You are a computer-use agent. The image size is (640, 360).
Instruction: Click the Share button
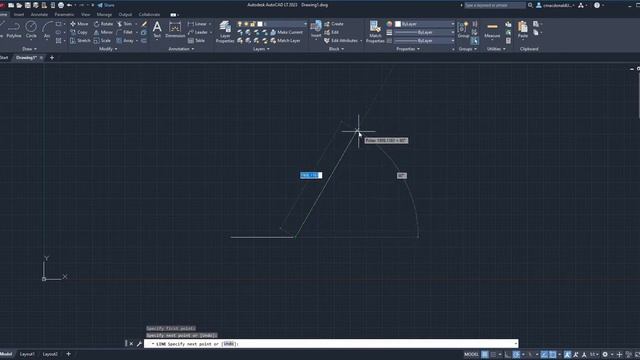coord(106,5)
